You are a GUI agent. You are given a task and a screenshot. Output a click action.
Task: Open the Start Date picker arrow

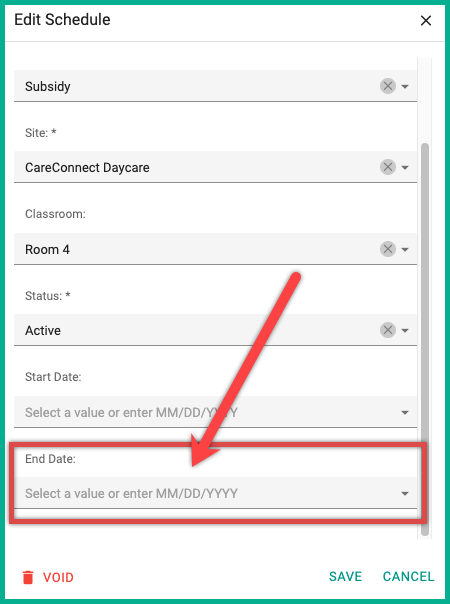click(405, 413)
